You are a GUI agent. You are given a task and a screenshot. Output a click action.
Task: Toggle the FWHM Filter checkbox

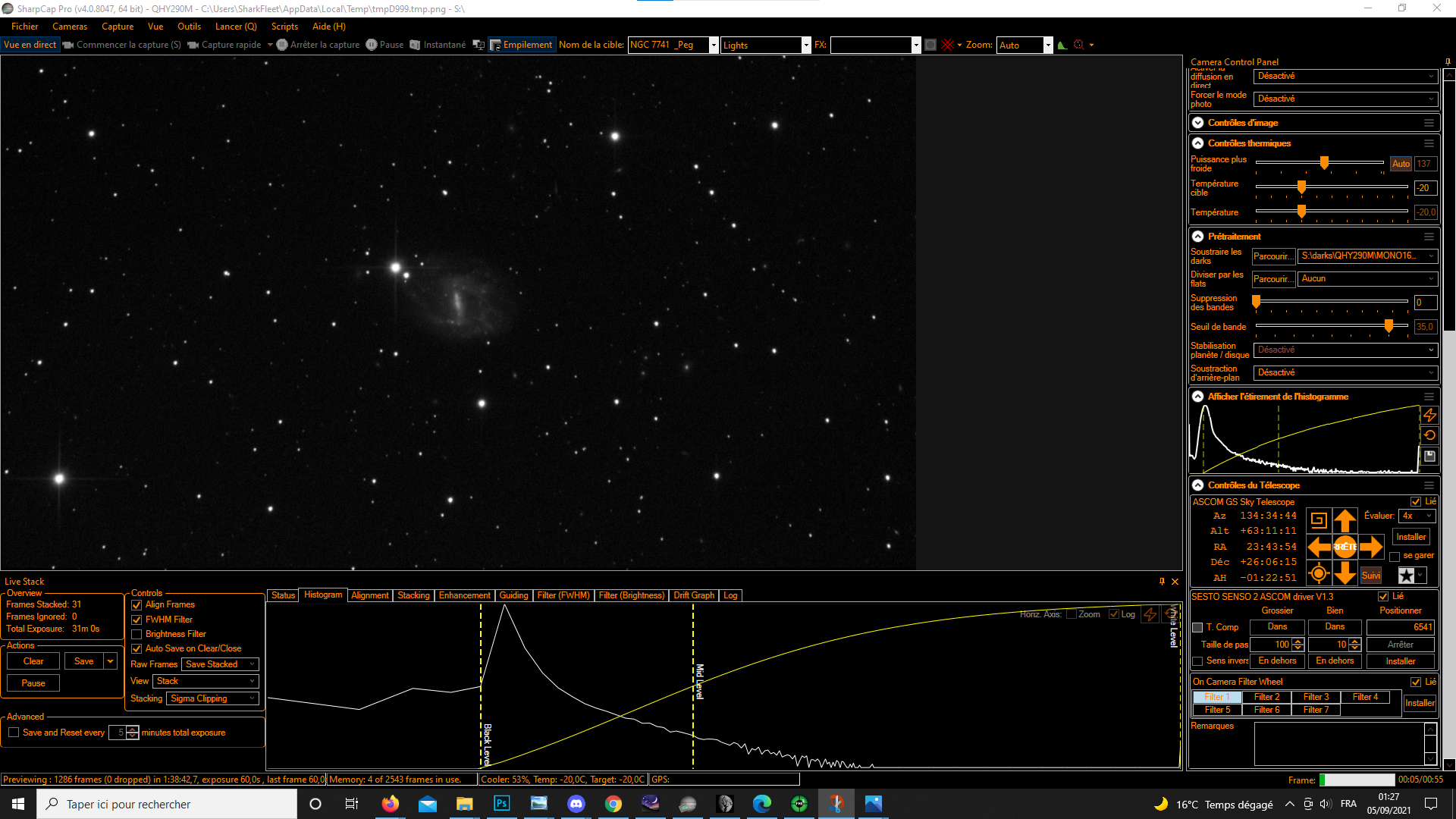coord(136,620)
